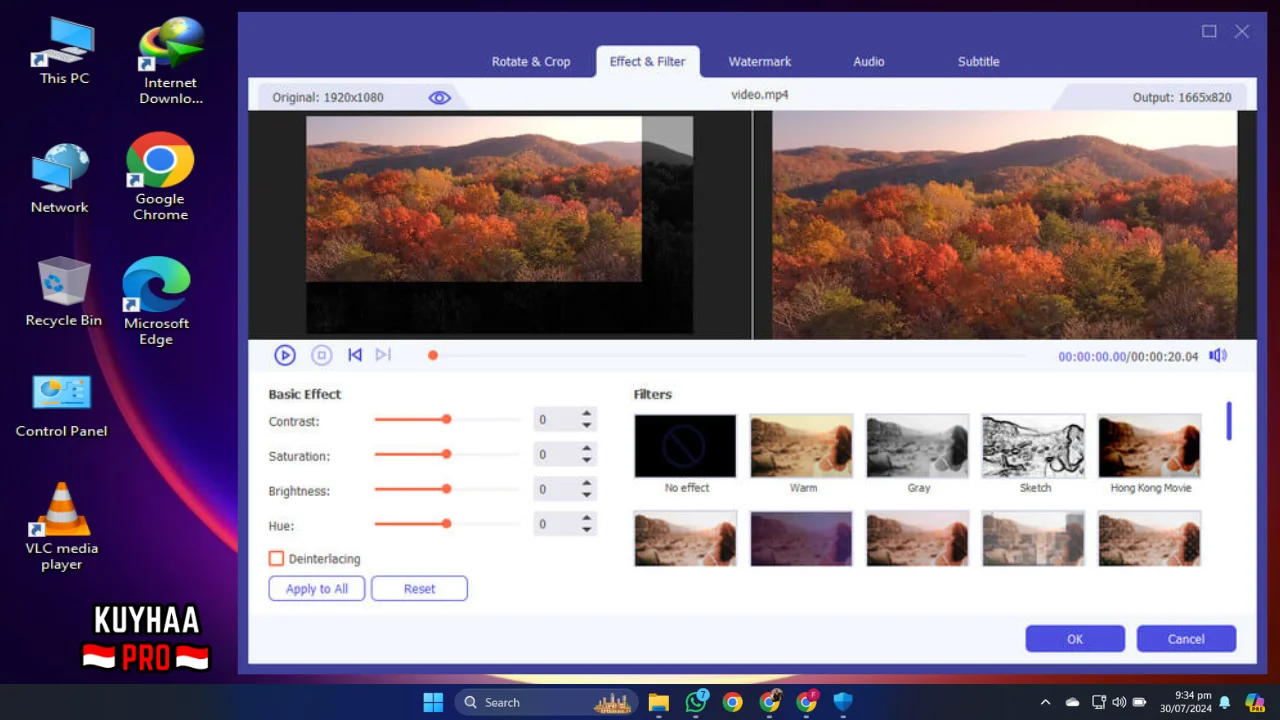Viewport: 1280px width, 720px height.
Task: Select the No effect filter
Action: 685,446
